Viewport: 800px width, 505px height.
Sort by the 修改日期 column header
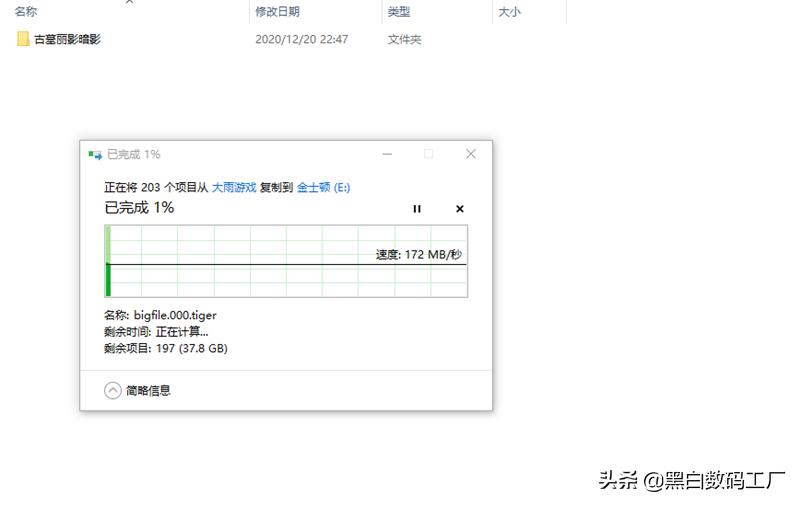[278, 11]
